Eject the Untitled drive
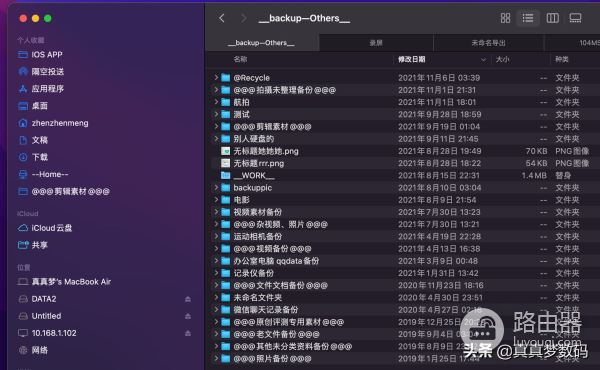The image size is (600, 370). (x=188, y=316)
